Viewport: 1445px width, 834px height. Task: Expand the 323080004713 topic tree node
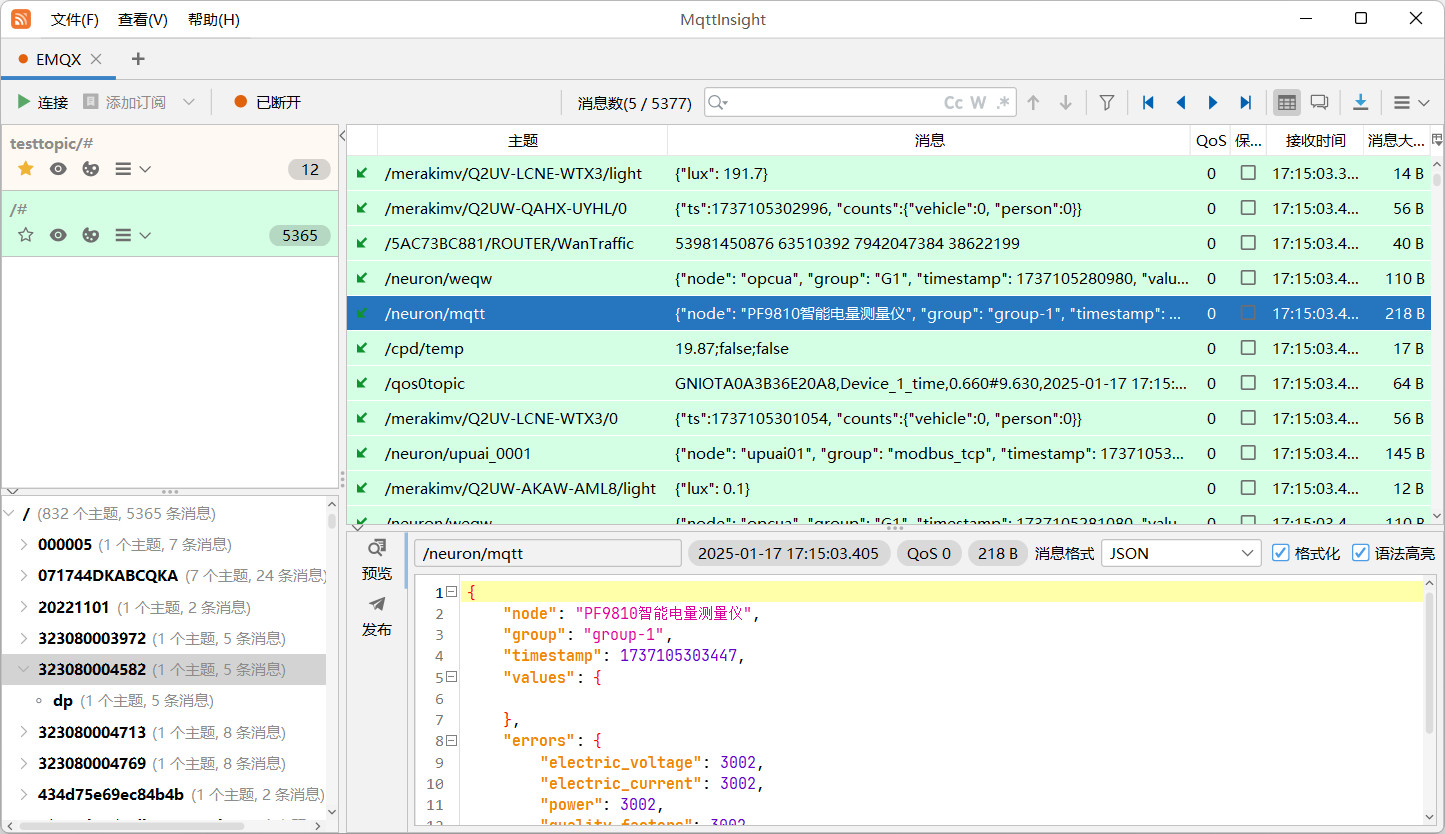[x=24, y=732]
